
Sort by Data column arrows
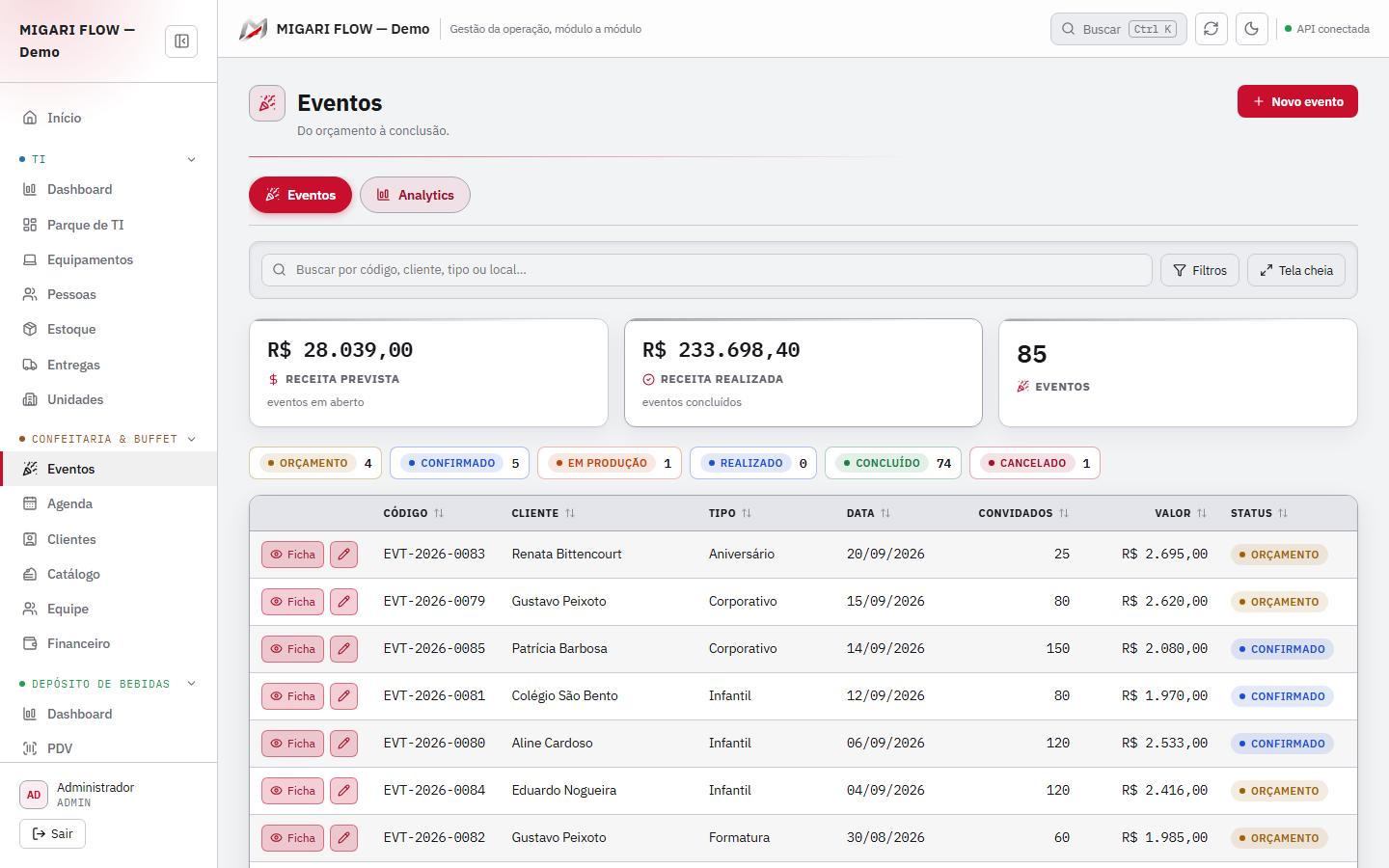click(x=885, y=513)
